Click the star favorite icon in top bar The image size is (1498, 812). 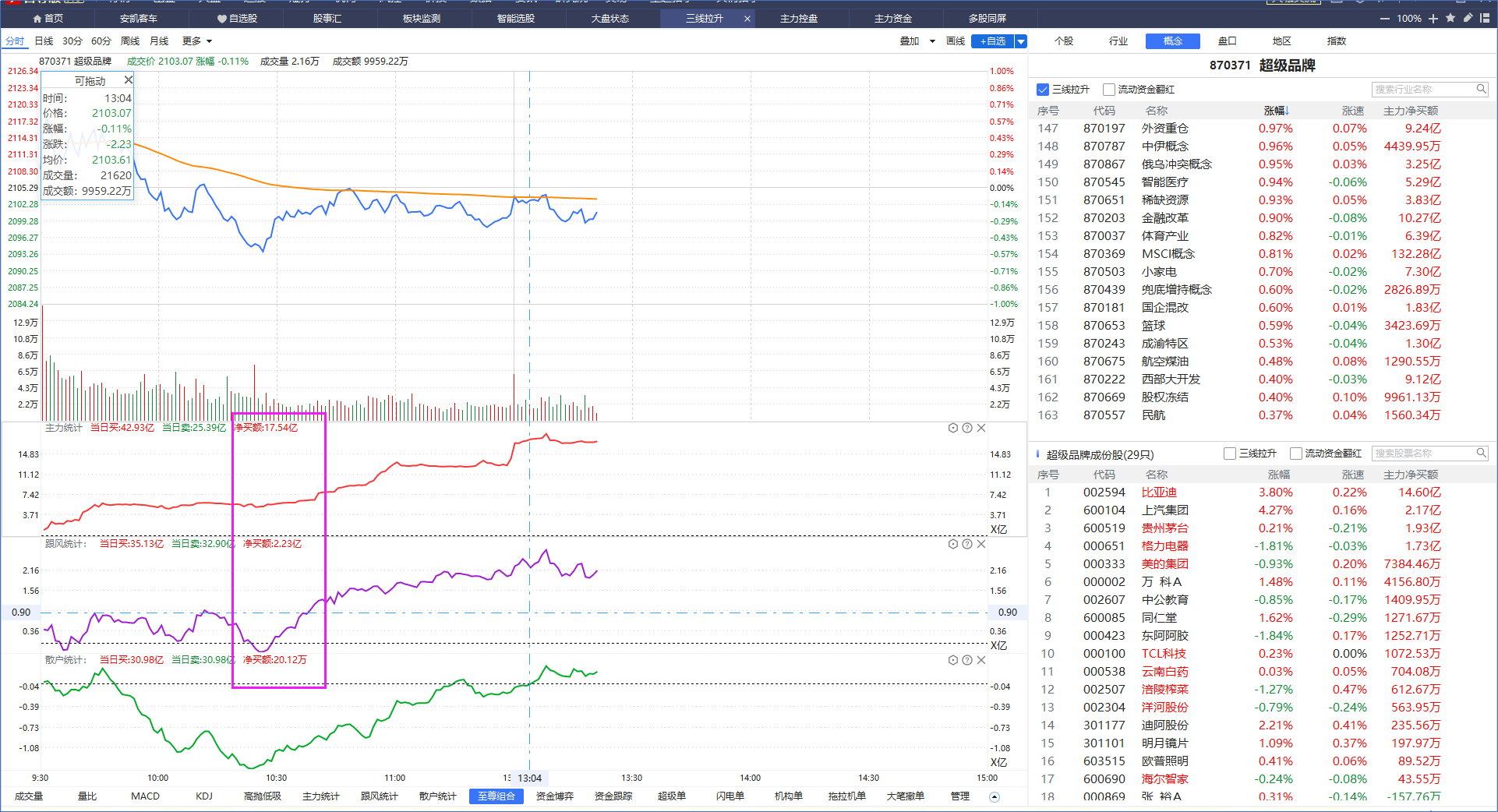(1450, 18)
